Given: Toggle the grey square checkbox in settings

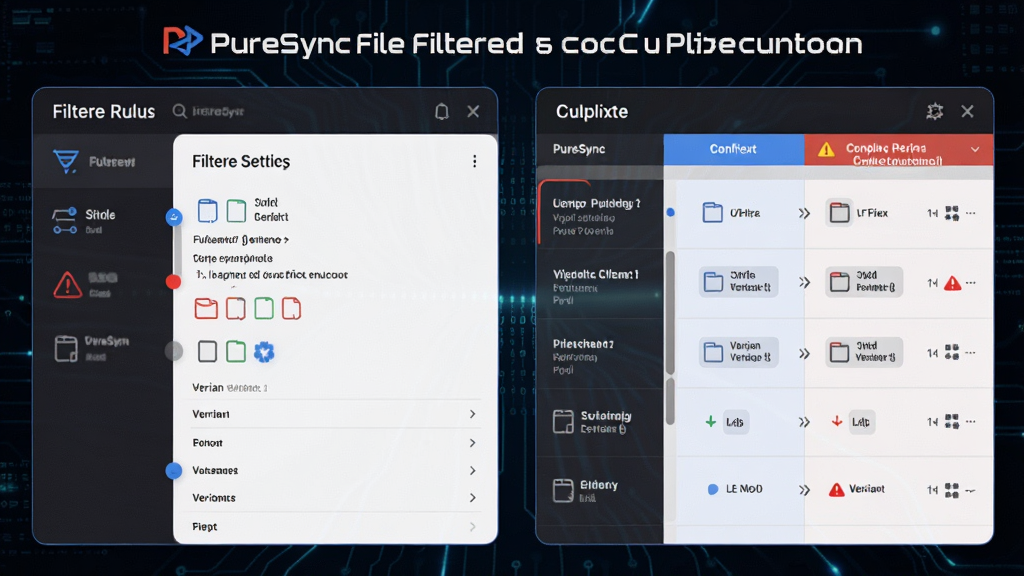Looking at the screenshot, I should (x=207, y=351).
